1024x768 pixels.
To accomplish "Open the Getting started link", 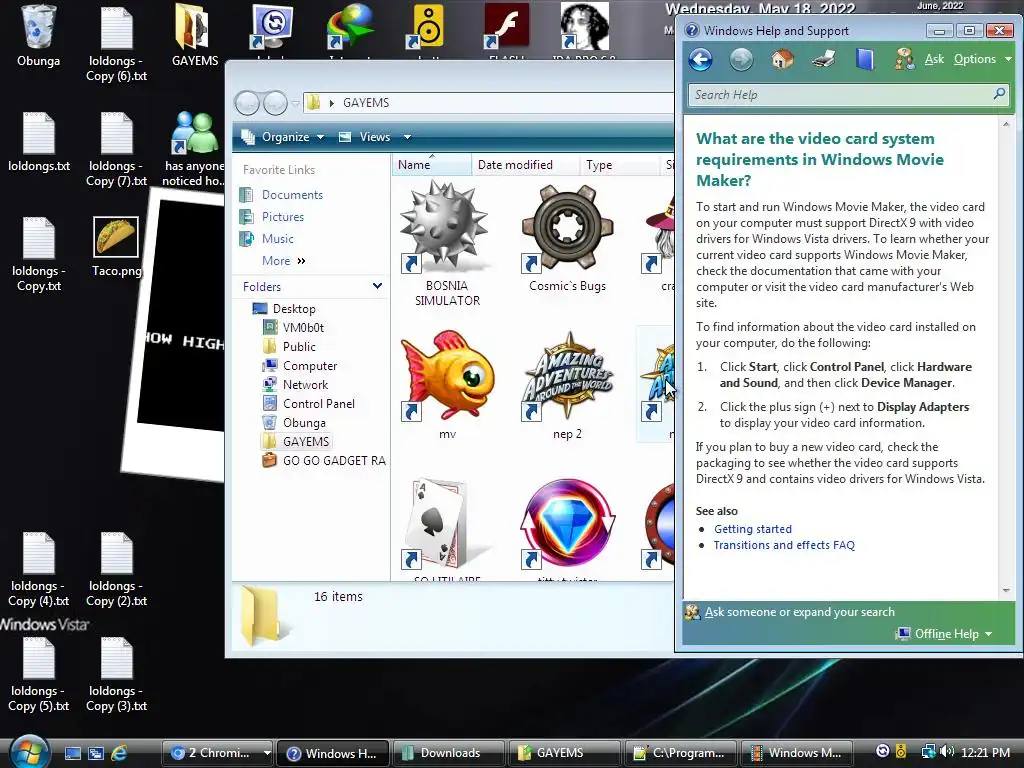I will 752,529.
